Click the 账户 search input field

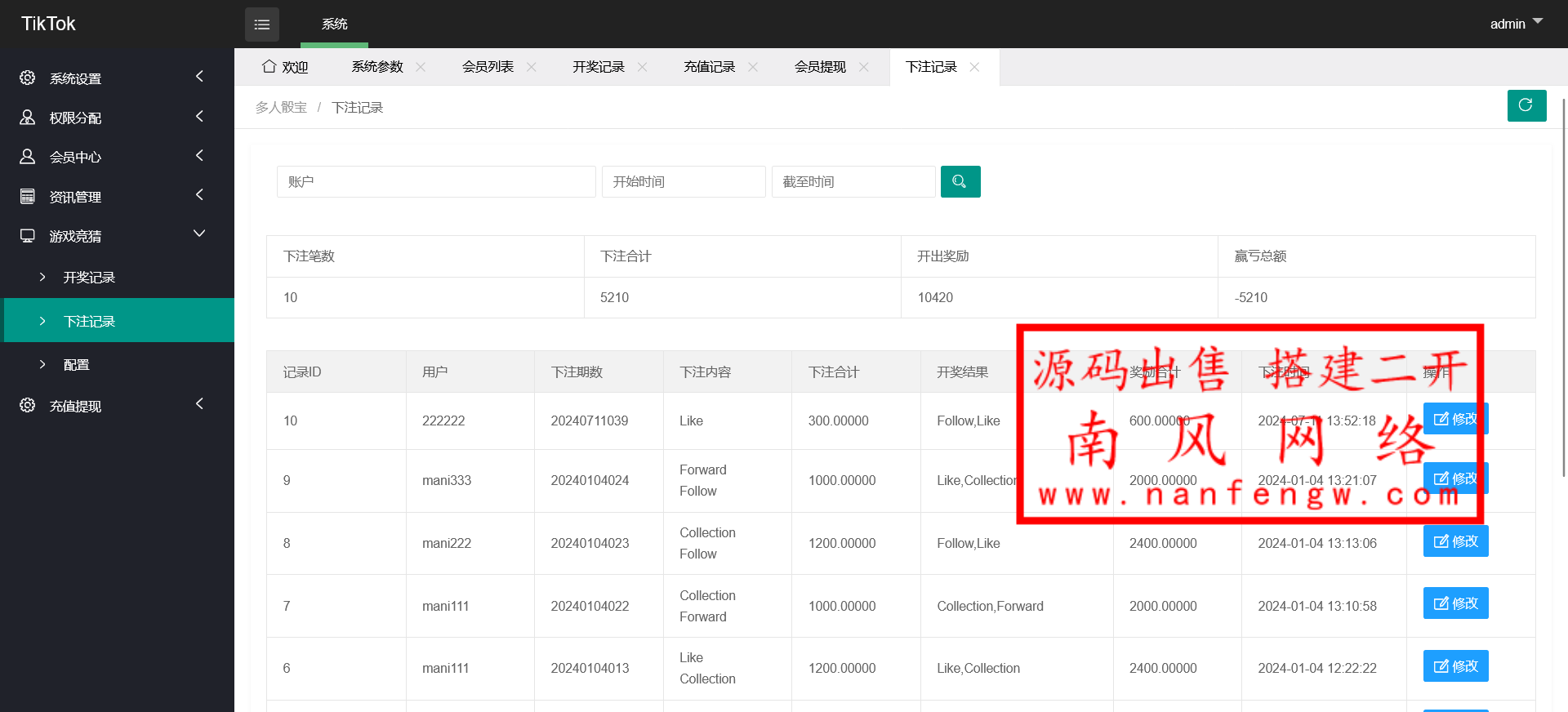[x=436, y=181]
